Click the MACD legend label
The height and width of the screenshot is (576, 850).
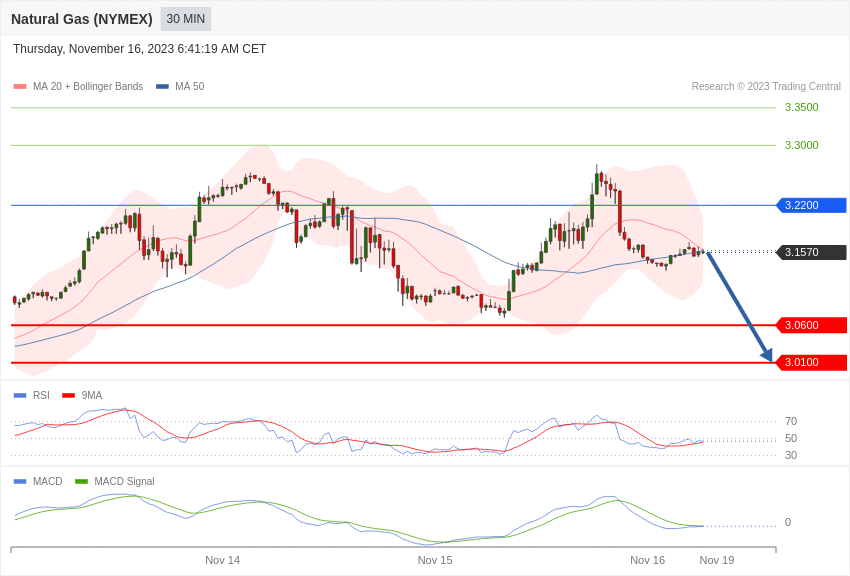(x=47, y=481)
